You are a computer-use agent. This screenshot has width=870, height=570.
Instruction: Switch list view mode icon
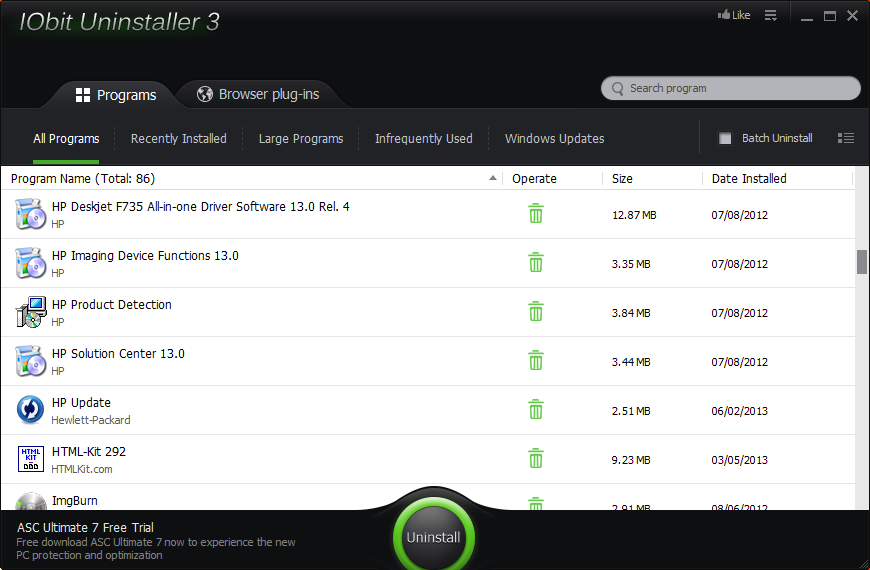point(846,138)
